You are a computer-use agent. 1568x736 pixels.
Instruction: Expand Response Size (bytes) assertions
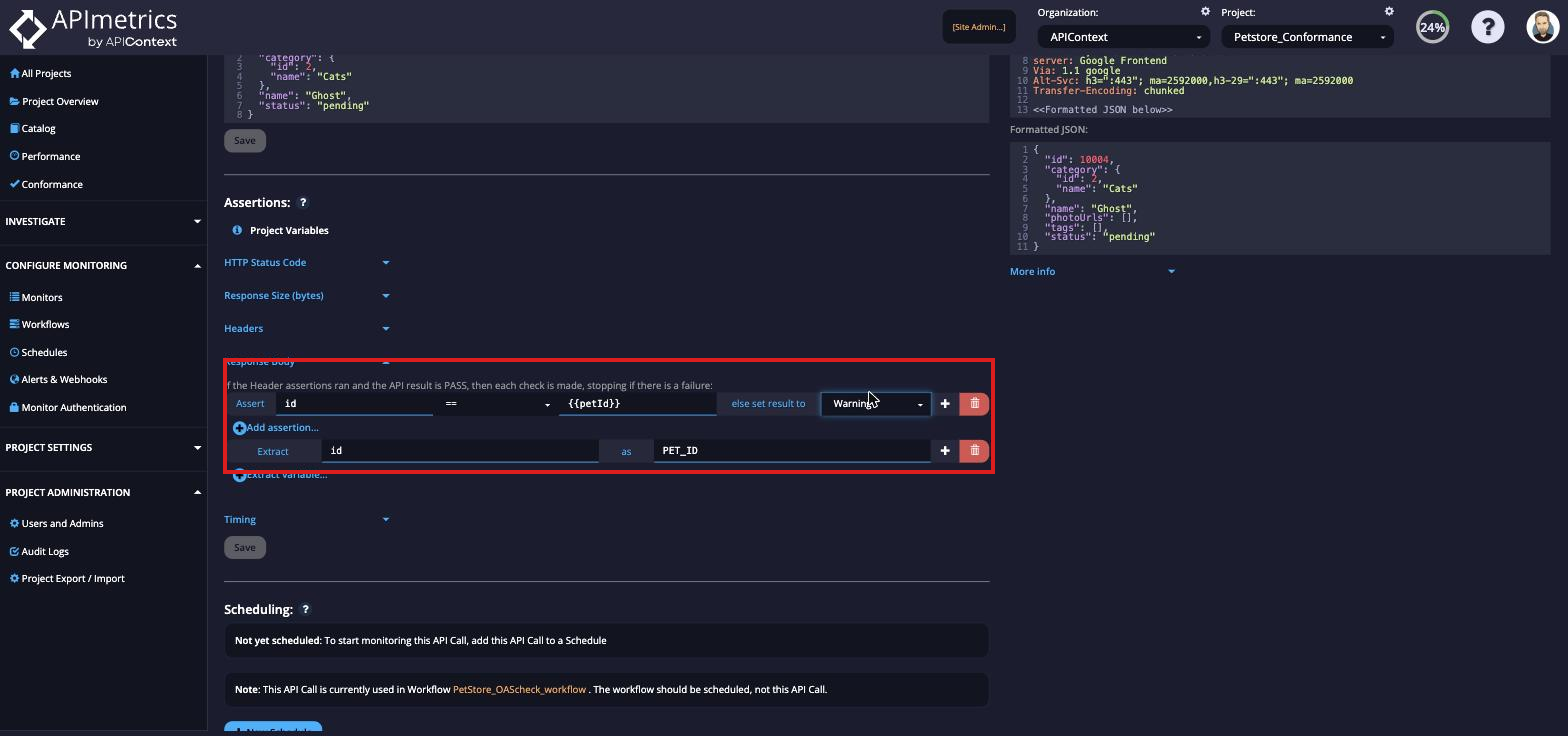pyautogui.click(x=307, y=296)
